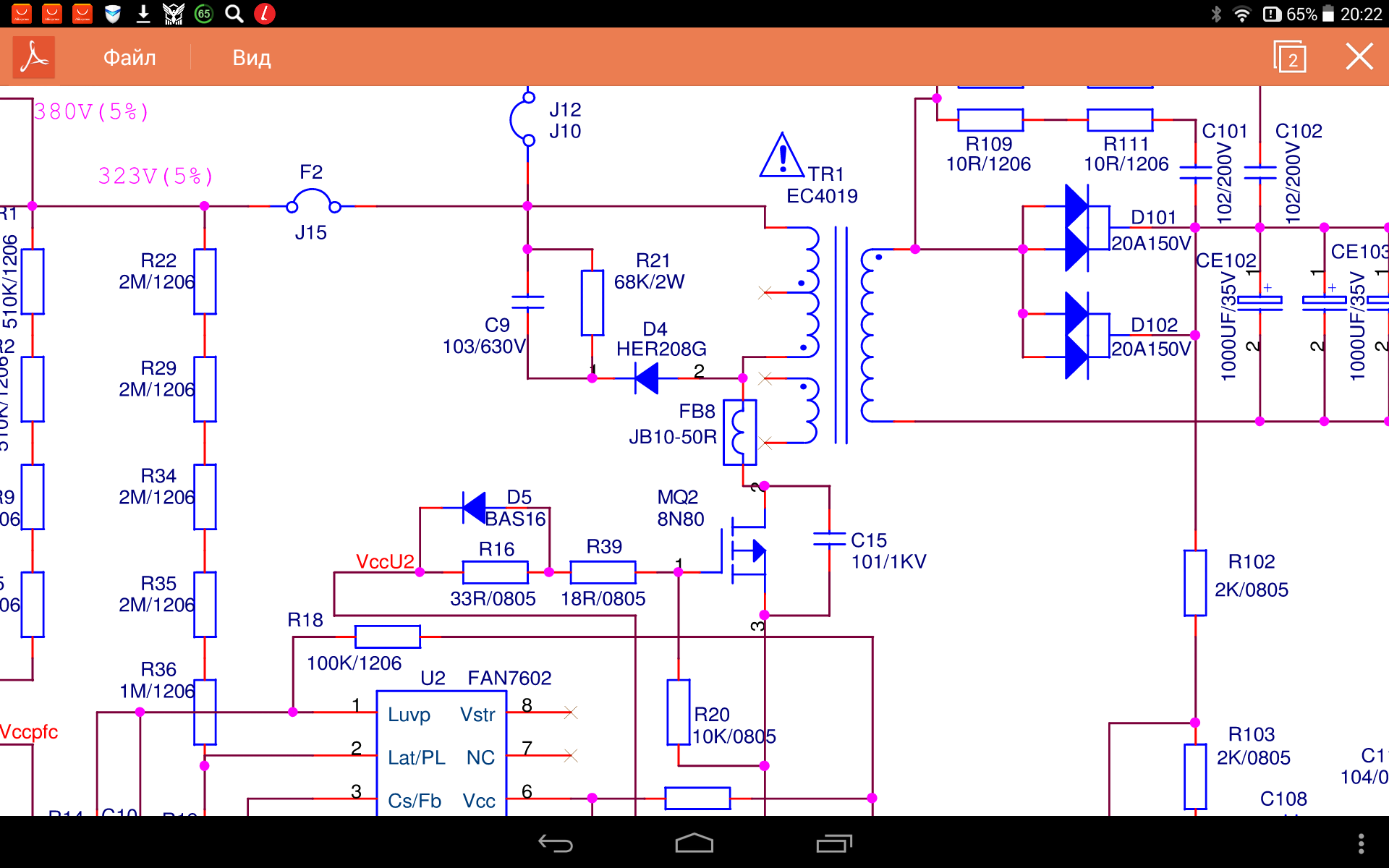Tap the third AliExpress notification icon
Viewport: 1389px width, 868px height.
pos(82,14)
